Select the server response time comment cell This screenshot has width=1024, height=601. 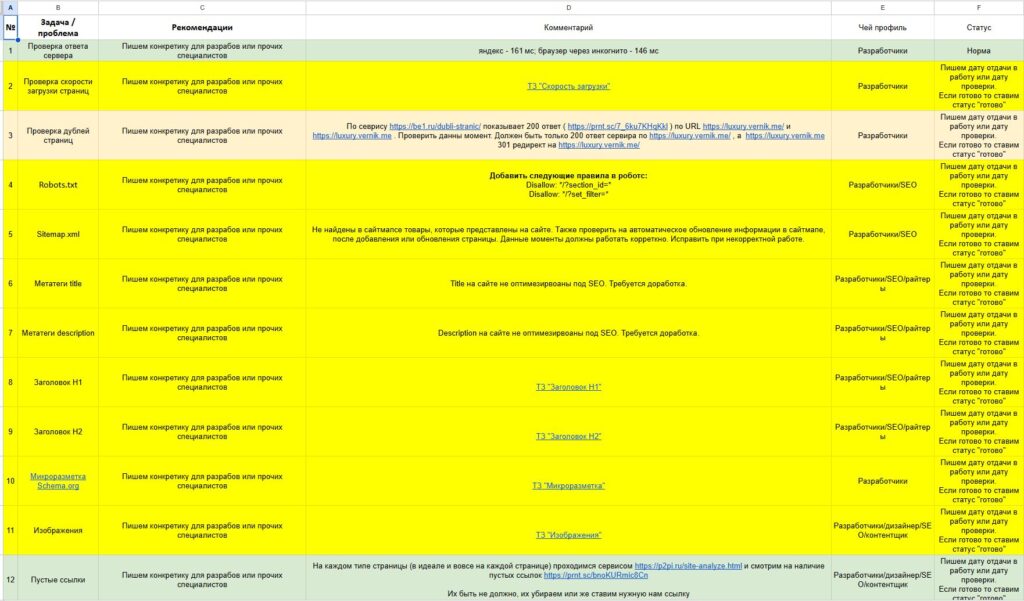(x=568, y=51)
